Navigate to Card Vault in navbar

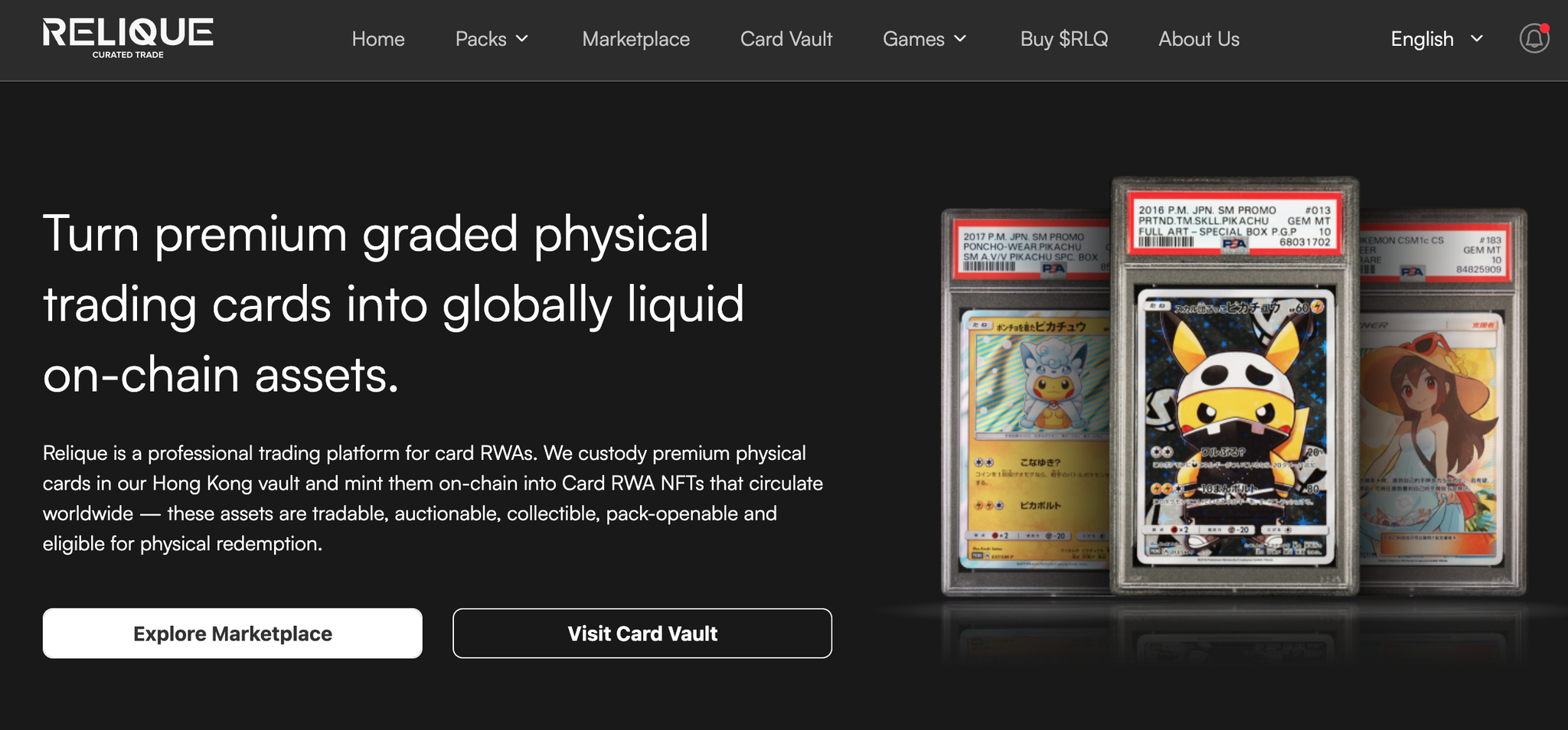click(x=786, y=39)
